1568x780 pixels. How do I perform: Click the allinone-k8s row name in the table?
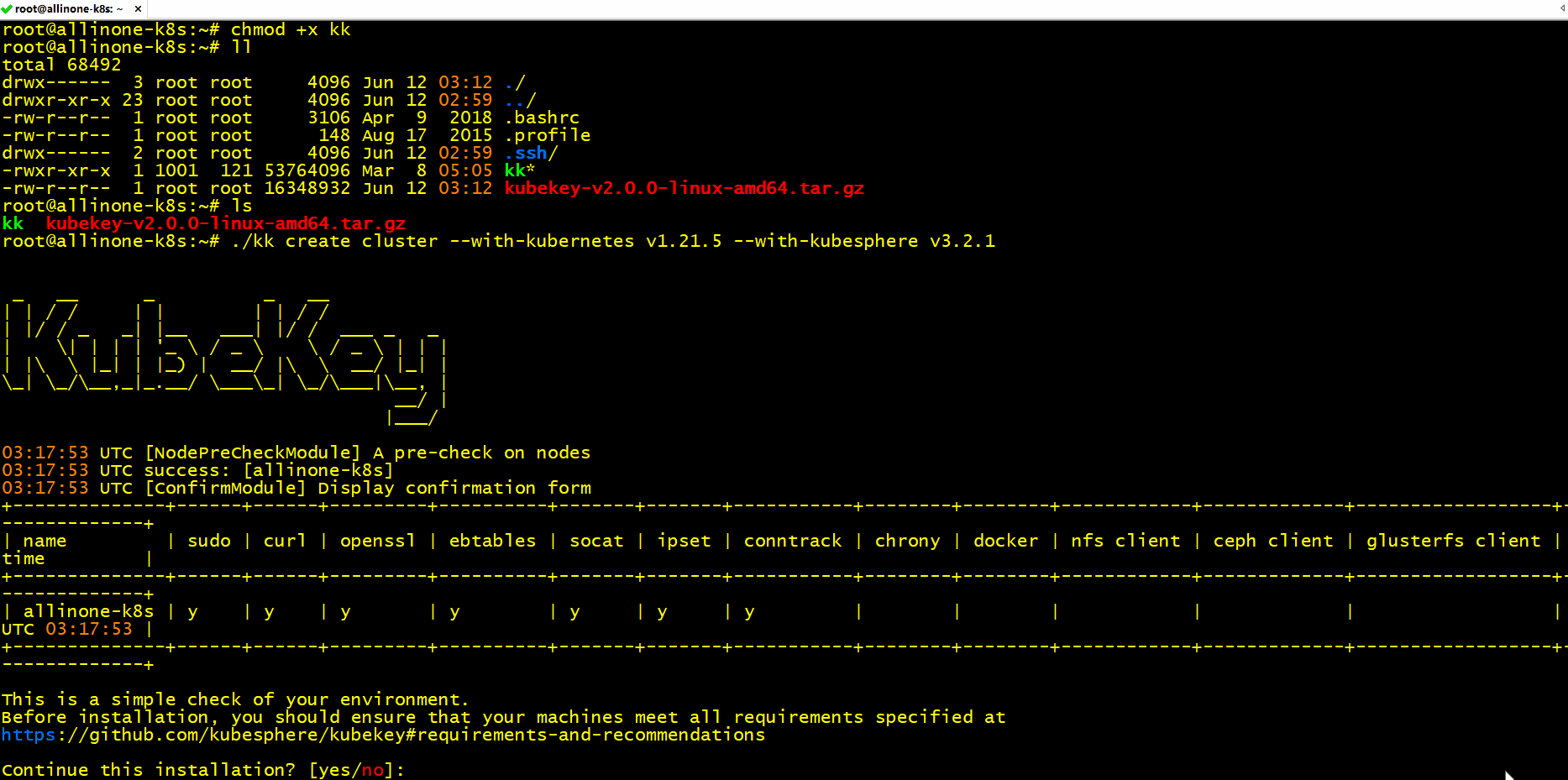[x=89, y=611]
